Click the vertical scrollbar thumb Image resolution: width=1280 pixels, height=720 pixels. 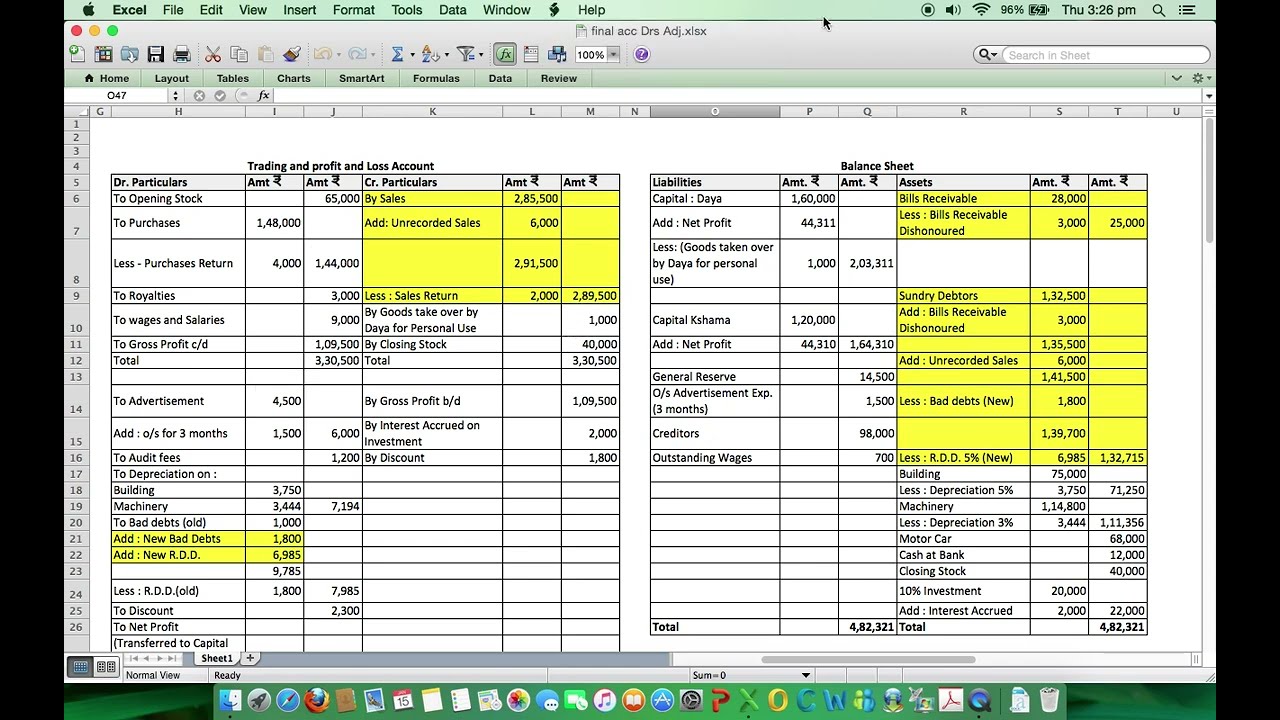1209,180
